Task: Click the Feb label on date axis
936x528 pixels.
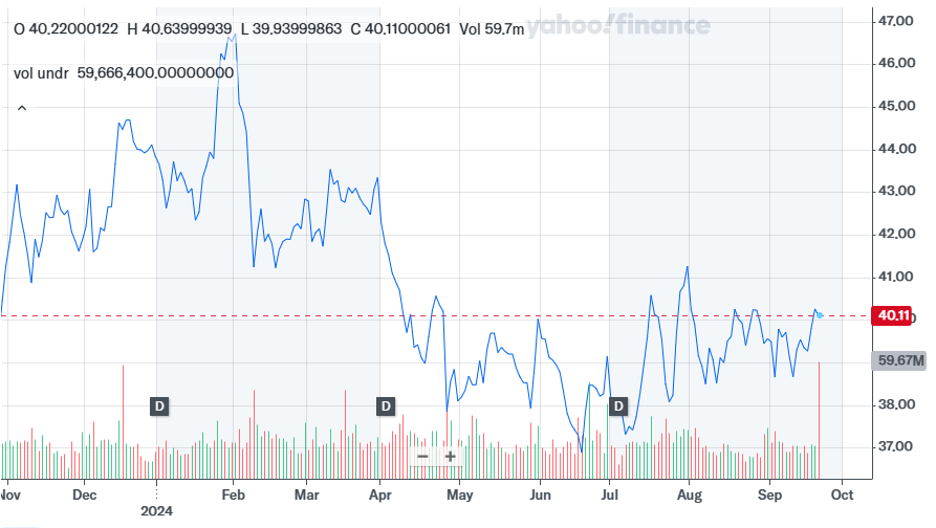Action: pos(233,494)
